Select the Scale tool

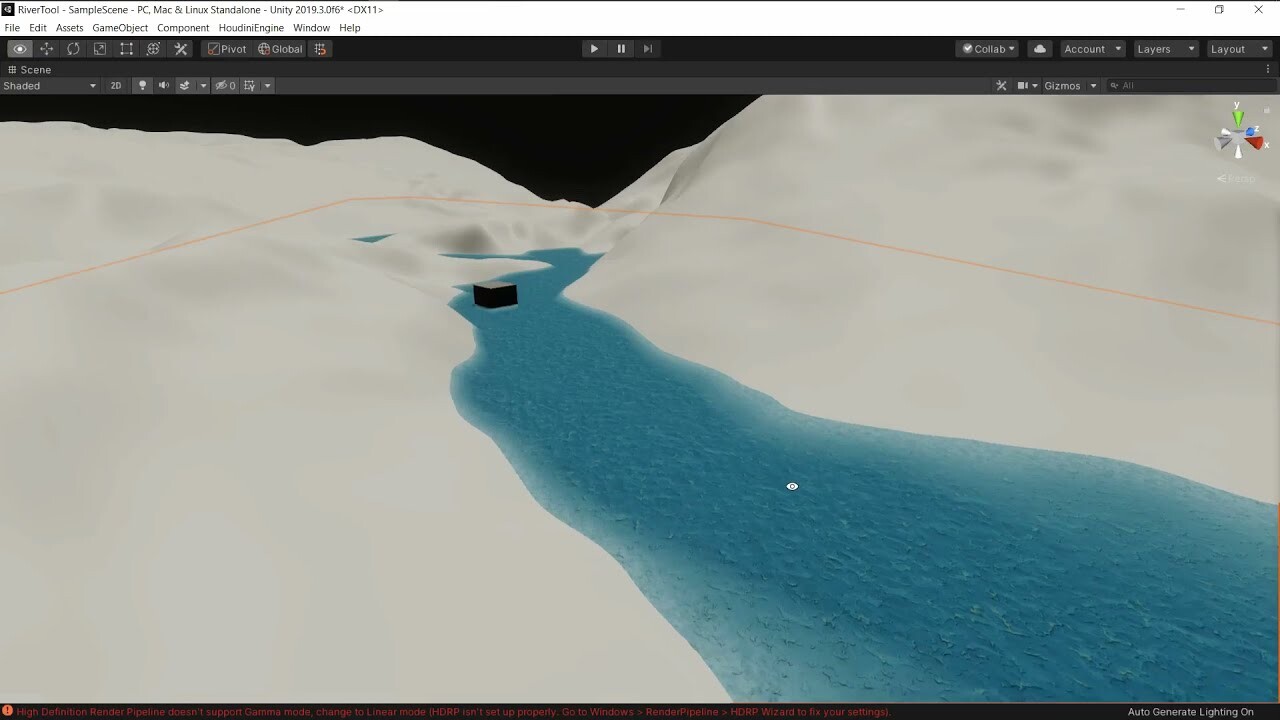(x=100, y=48)
